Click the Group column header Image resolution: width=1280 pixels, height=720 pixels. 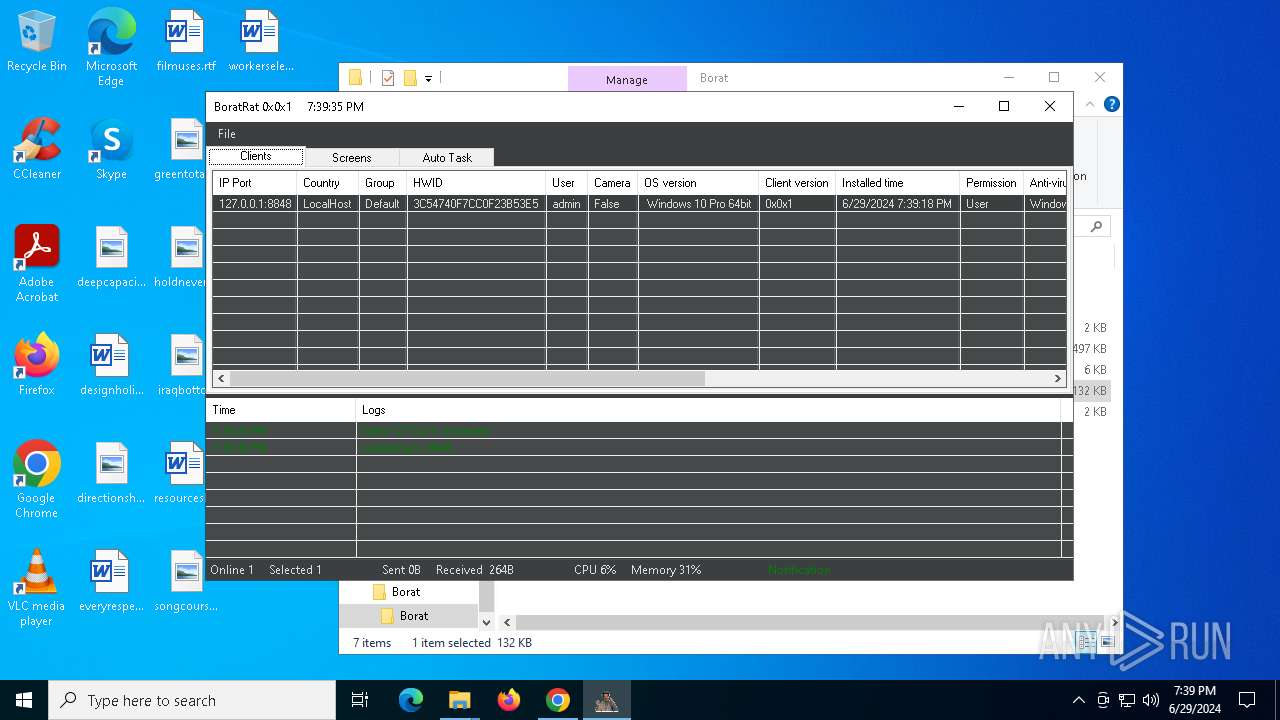click(382, 183)
